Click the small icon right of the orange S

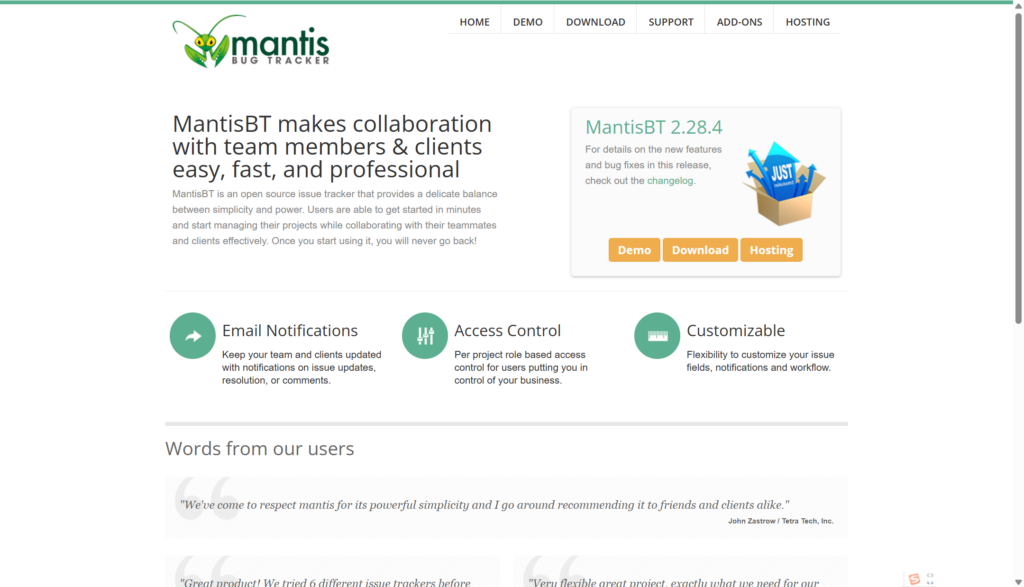point(930,579)
